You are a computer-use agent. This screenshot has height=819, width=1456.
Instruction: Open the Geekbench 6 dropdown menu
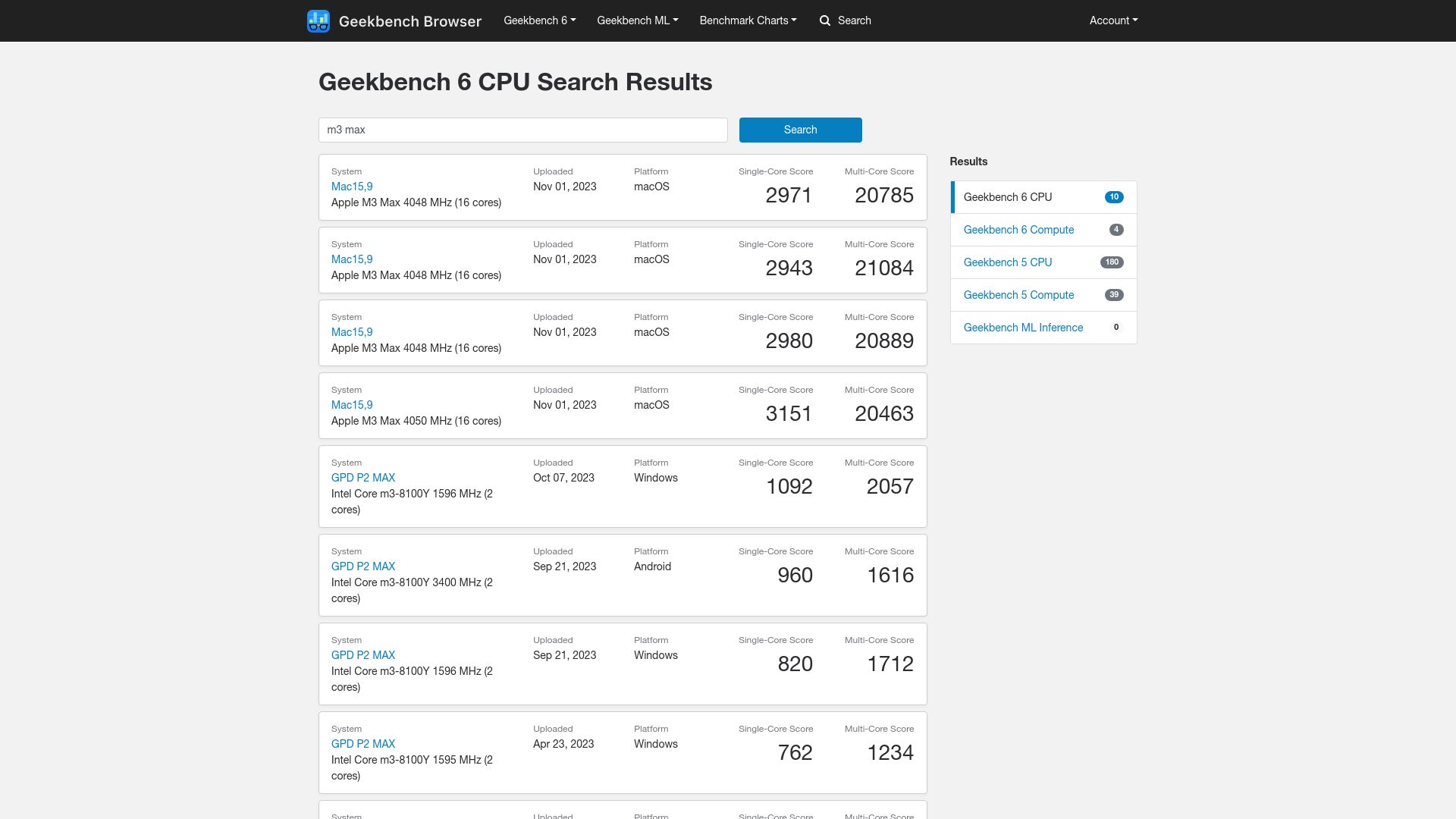540,20
